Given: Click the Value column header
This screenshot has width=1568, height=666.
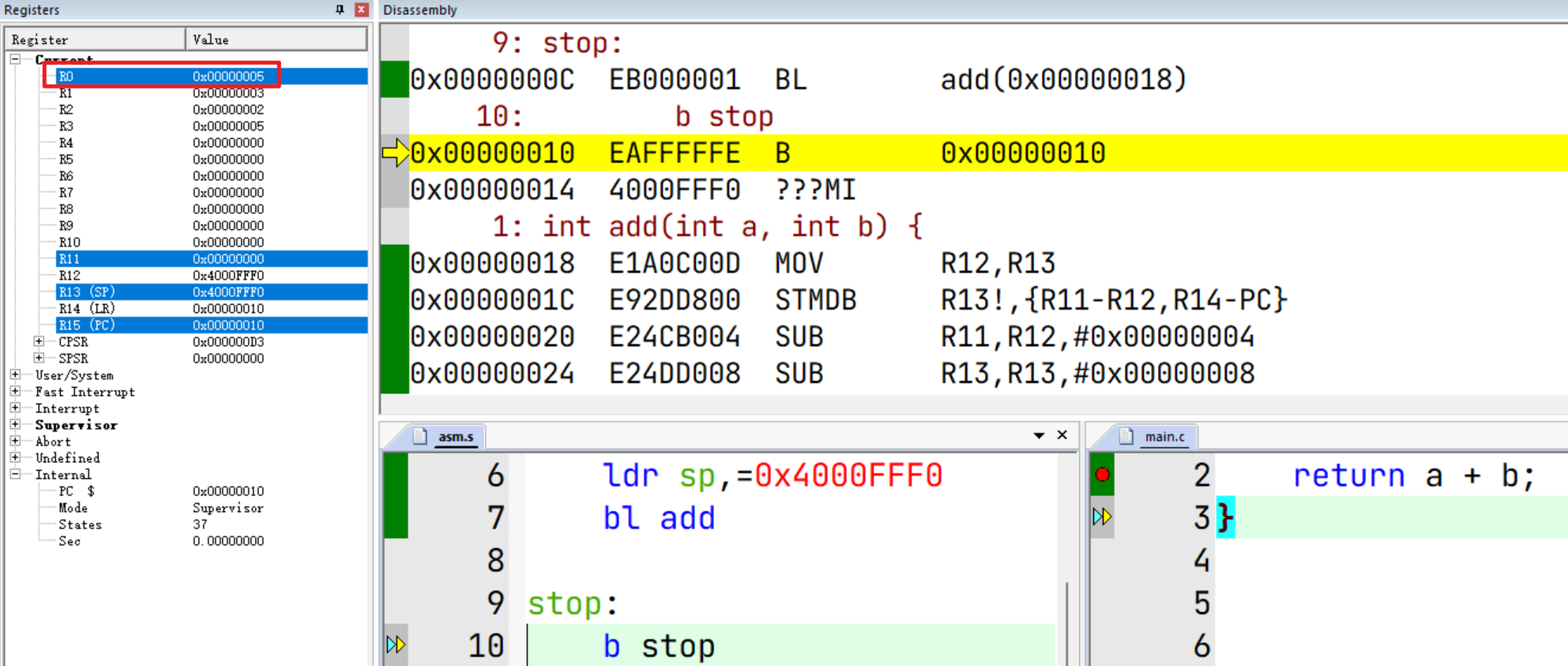Looking at the screenshot, I should click(276, 39).
